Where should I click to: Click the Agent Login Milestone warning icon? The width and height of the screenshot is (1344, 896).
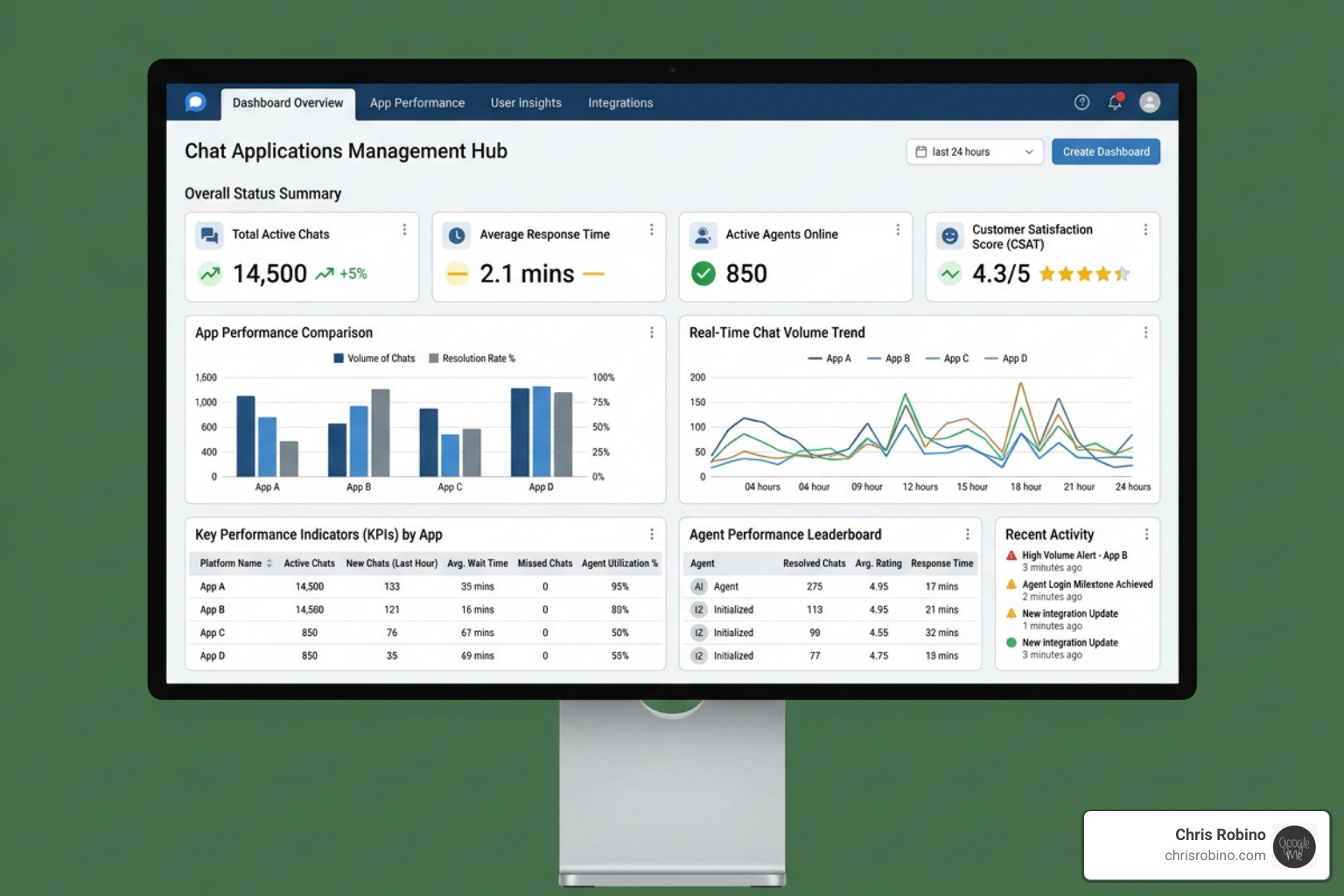[x=1011, y=584]
